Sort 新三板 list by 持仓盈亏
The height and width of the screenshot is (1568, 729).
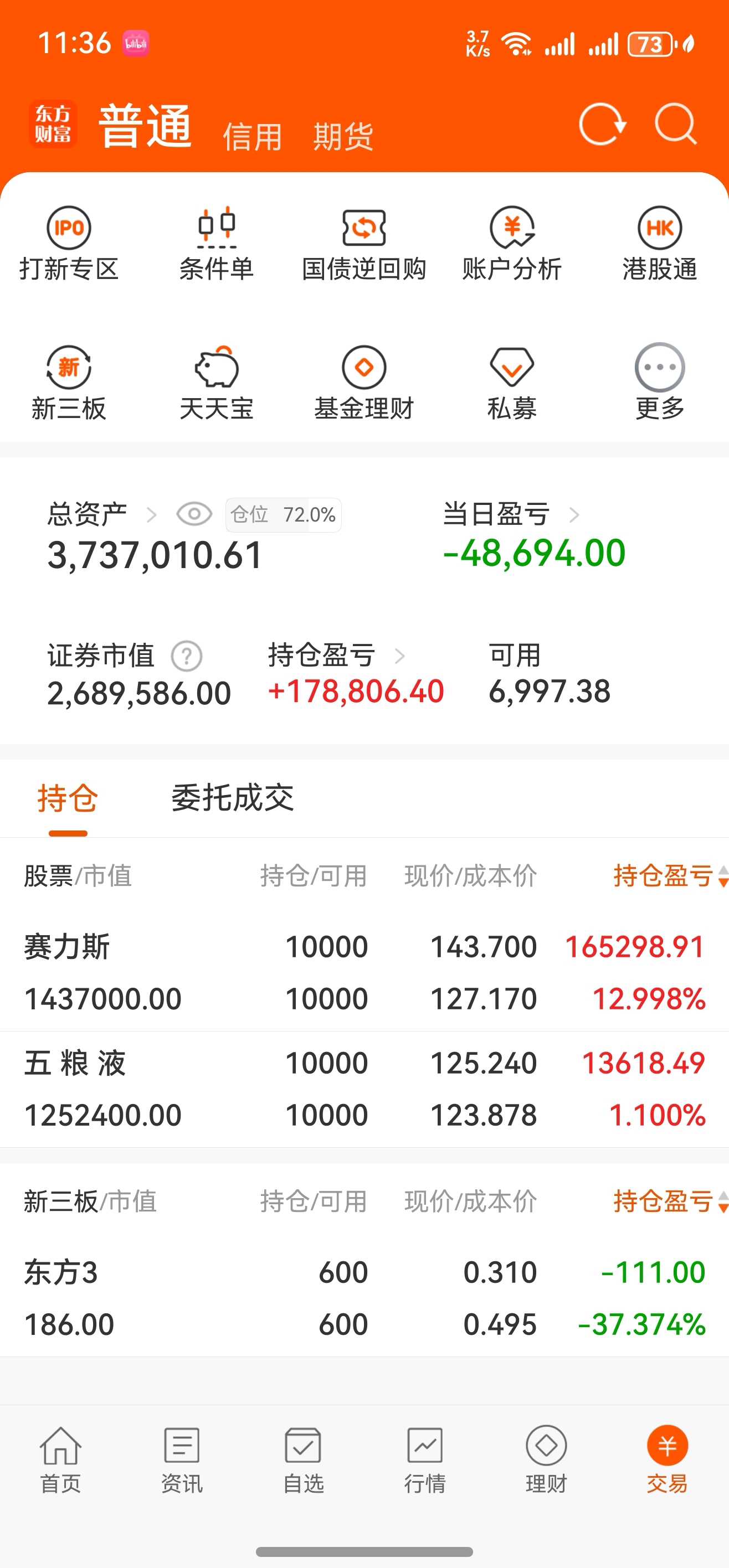(x=670, y=1201)
